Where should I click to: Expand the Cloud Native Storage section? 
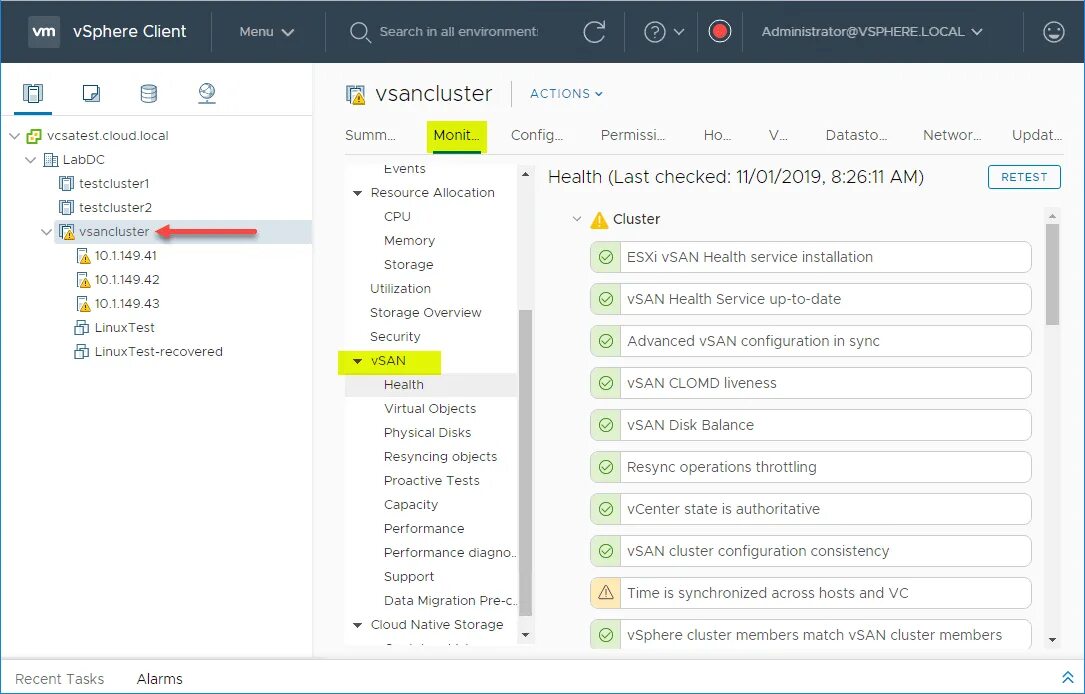tap(357, 624)
